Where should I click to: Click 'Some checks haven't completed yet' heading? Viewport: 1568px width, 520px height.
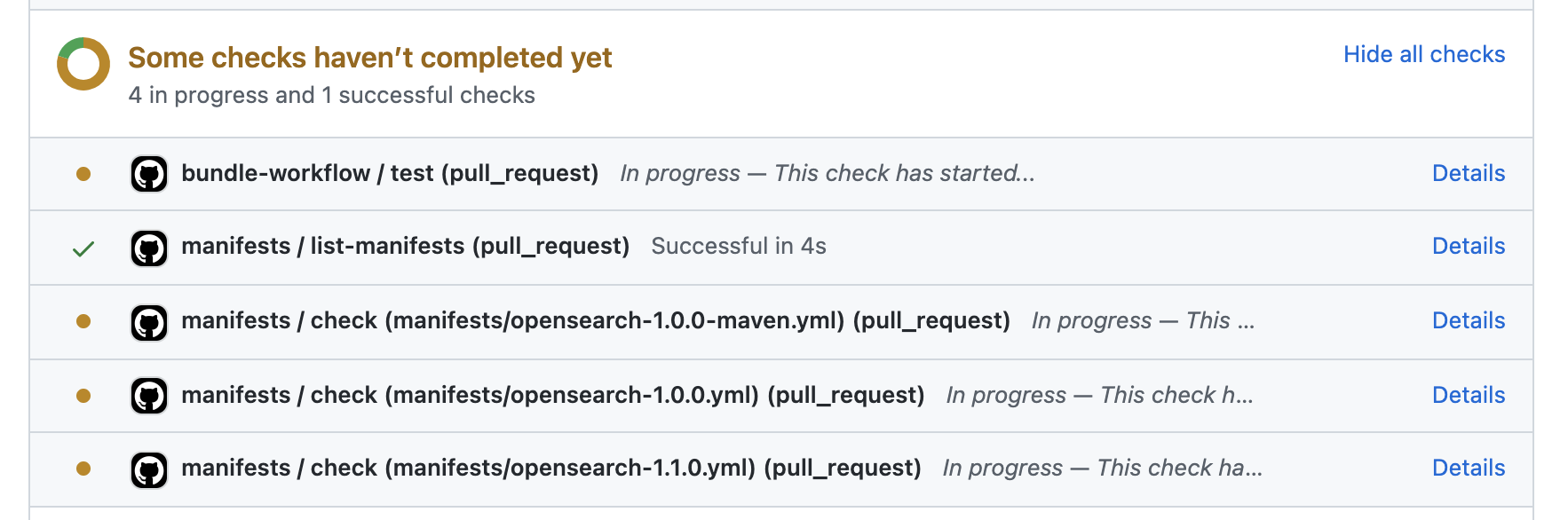(370, 58)
